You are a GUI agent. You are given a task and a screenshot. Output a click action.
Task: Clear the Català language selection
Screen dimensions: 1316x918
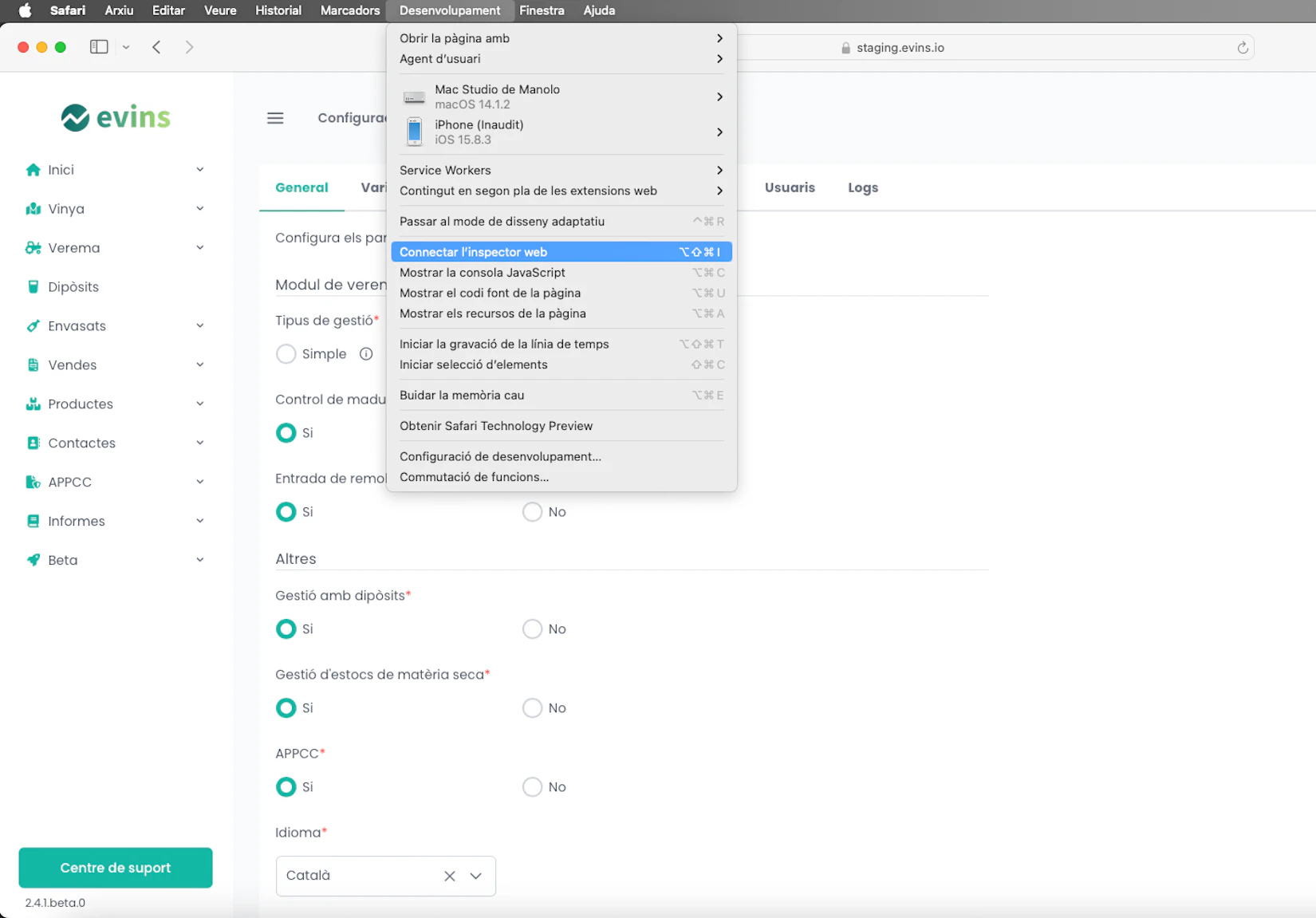[450, 876]
